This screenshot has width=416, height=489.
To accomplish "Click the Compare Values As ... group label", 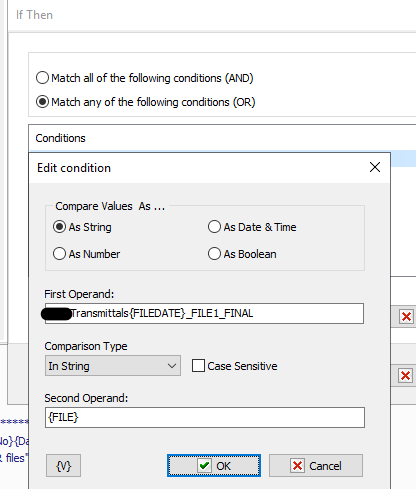I will (x=110, y=206).
